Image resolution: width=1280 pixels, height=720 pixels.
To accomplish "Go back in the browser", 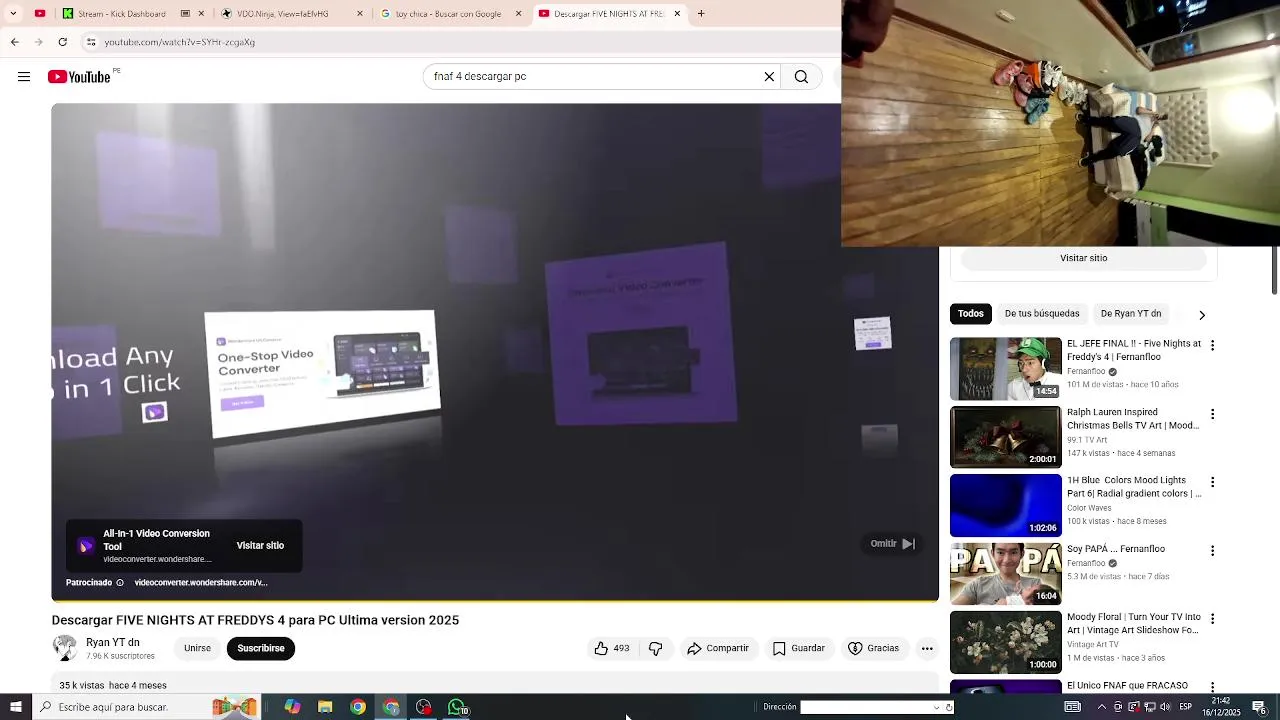I will tap(15, 42).
